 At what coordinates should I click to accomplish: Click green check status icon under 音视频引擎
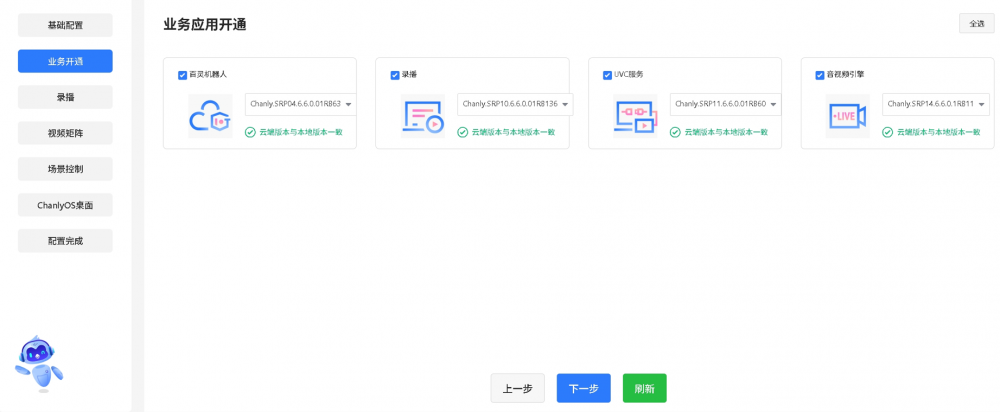(888, 132)
